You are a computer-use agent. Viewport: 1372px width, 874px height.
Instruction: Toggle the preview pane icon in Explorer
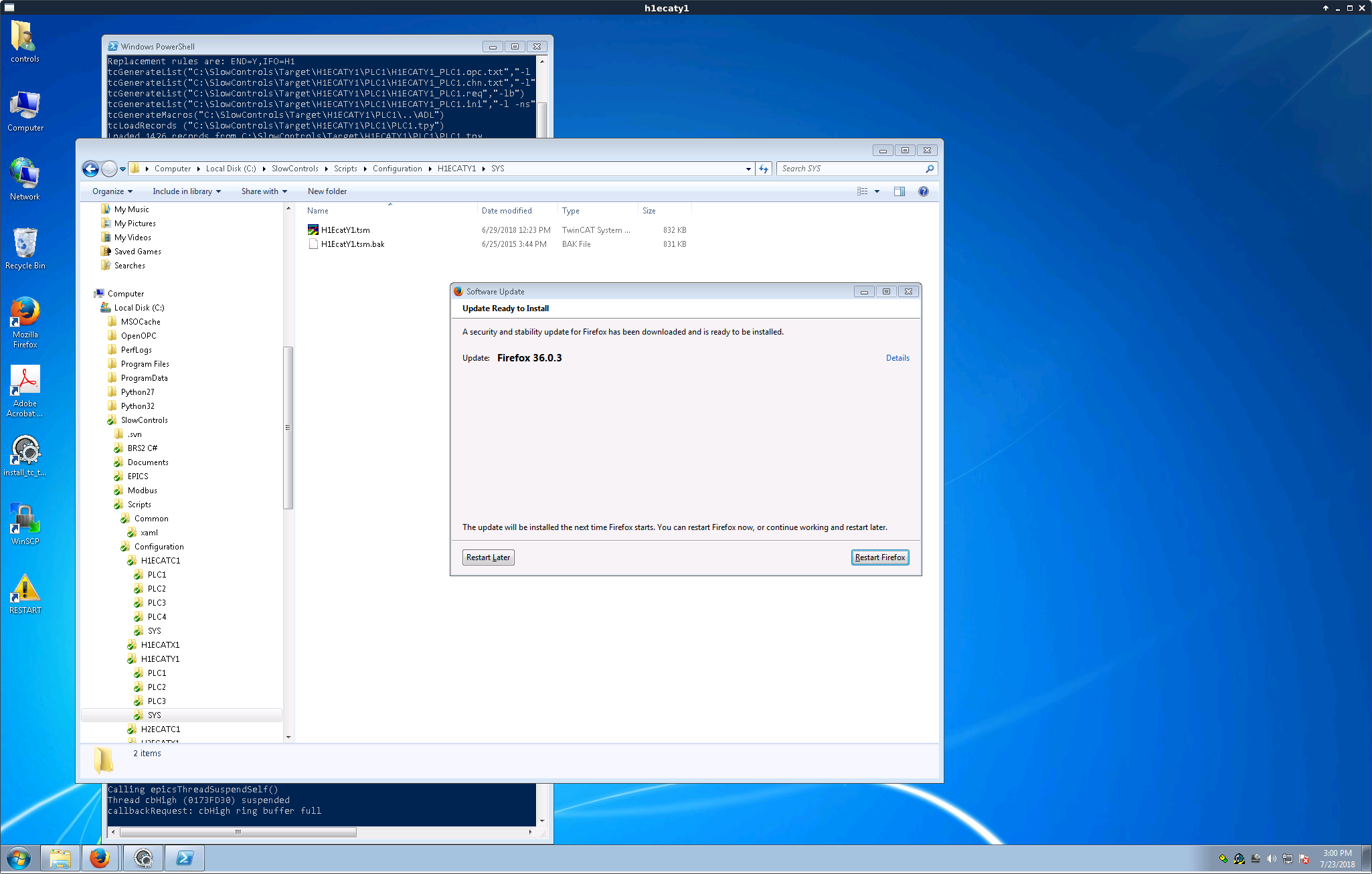pyautogui.click(x=899, y=191)
